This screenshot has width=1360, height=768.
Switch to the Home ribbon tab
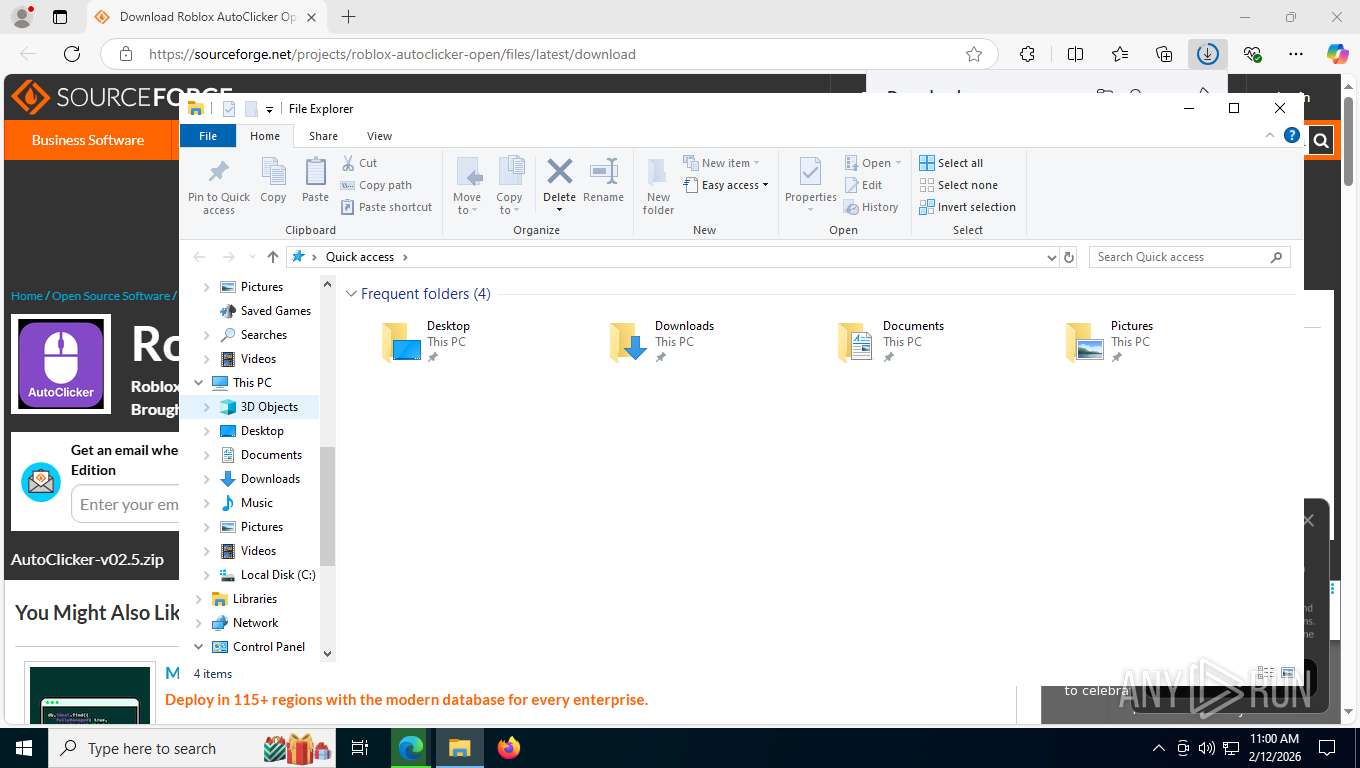coord(265,136)
